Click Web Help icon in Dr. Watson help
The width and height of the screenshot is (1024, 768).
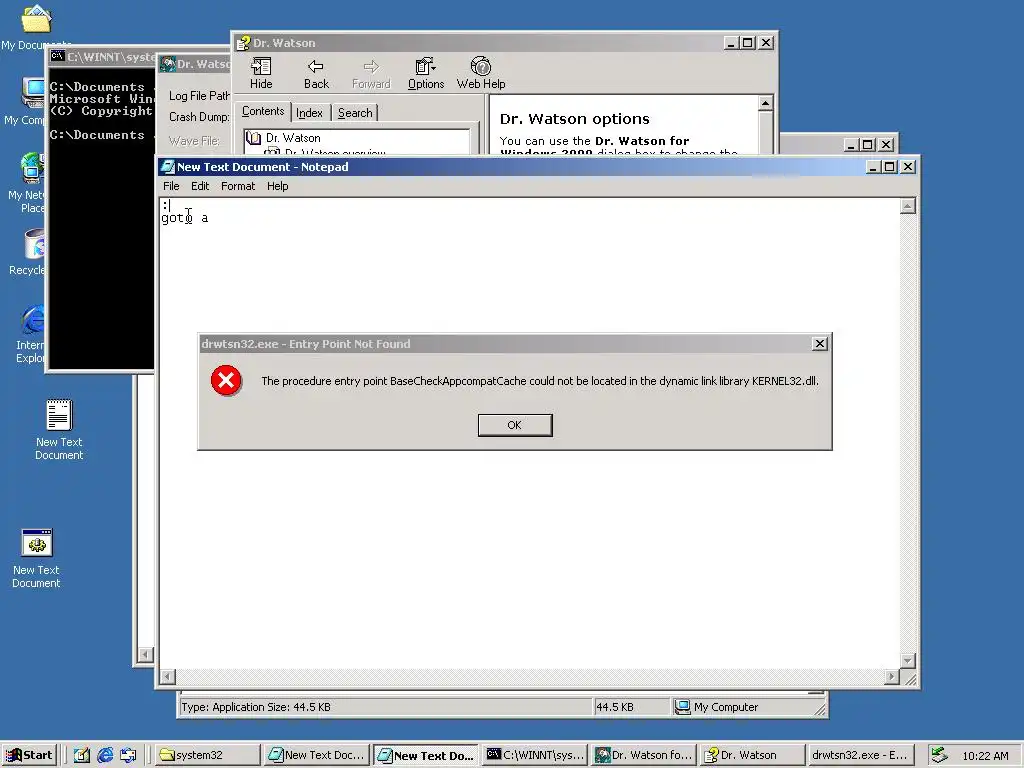(x=481, y=73)
